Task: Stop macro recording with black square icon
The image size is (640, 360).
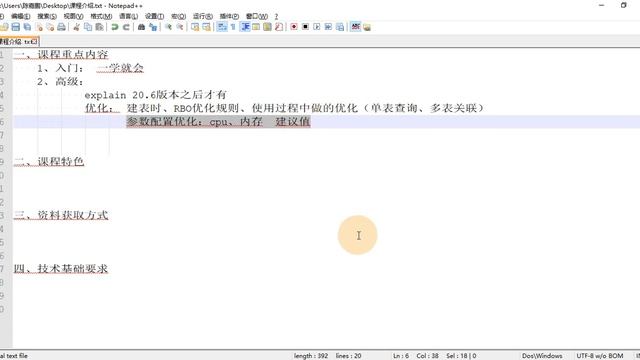Action: point(305,27)
